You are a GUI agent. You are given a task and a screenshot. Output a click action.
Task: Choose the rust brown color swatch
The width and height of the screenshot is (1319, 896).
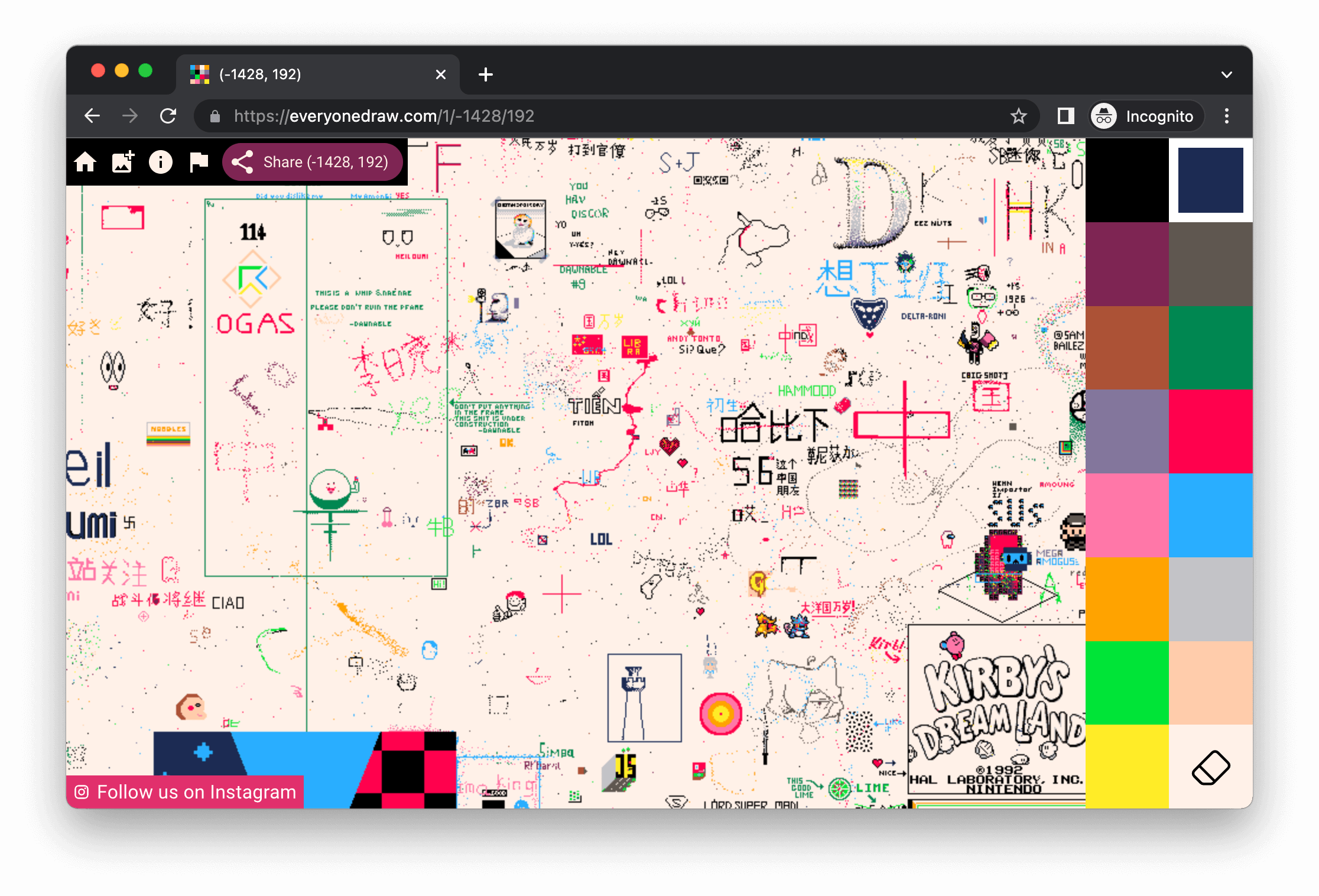click(x=1127, y=348)
